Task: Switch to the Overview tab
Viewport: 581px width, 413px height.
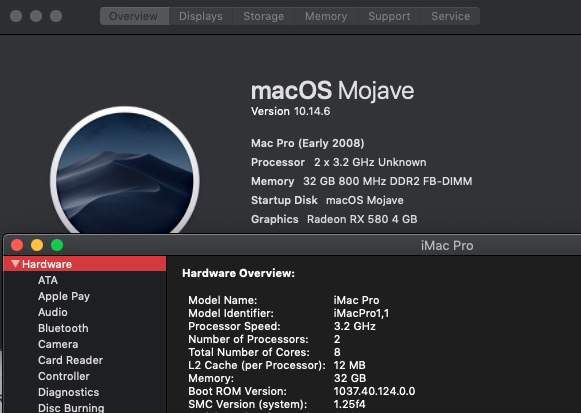Action: pyautogui.click(x=135, y=16)
